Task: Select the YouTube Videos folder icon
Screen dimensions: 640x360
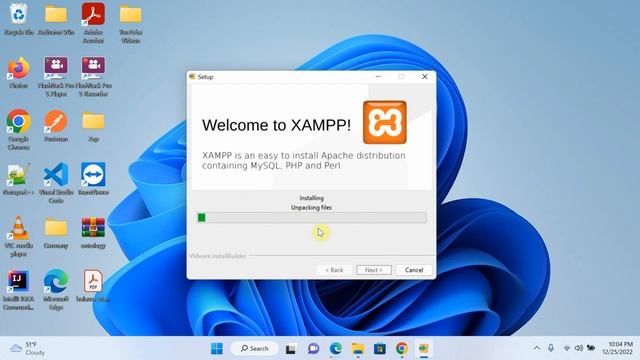Action: click(131, 23)
